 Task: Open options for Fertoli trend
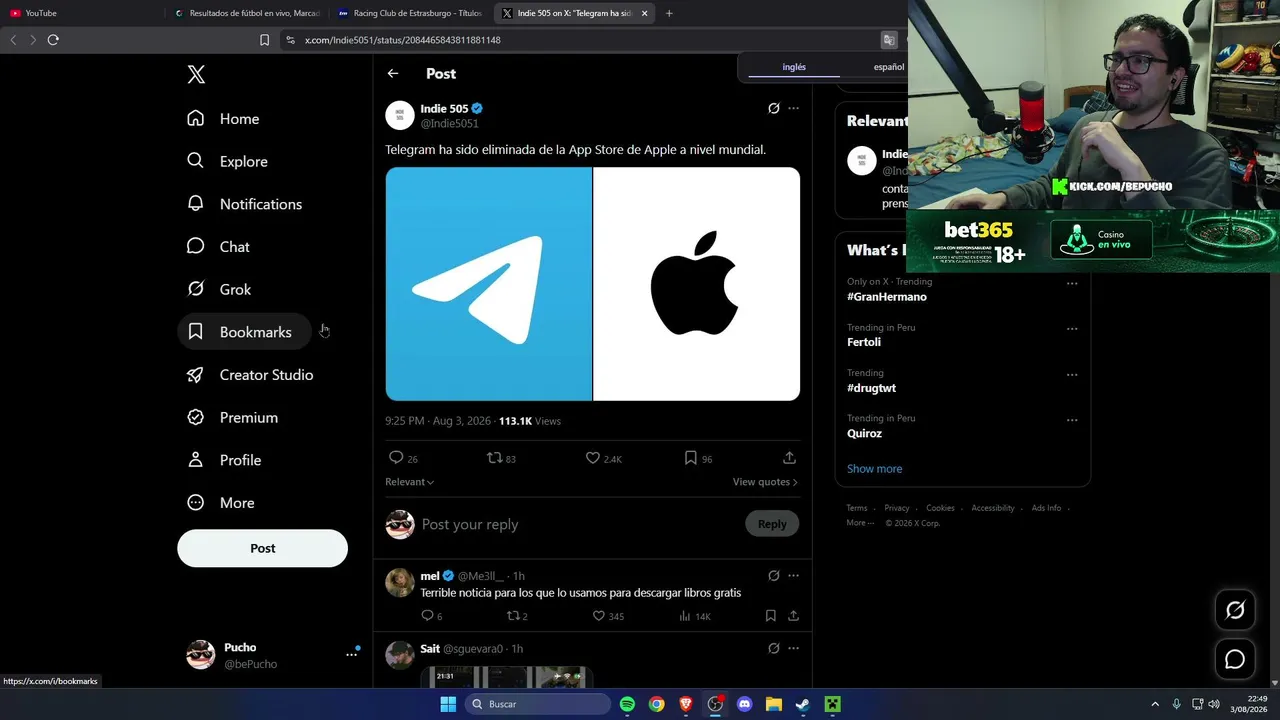(1072, 329)
